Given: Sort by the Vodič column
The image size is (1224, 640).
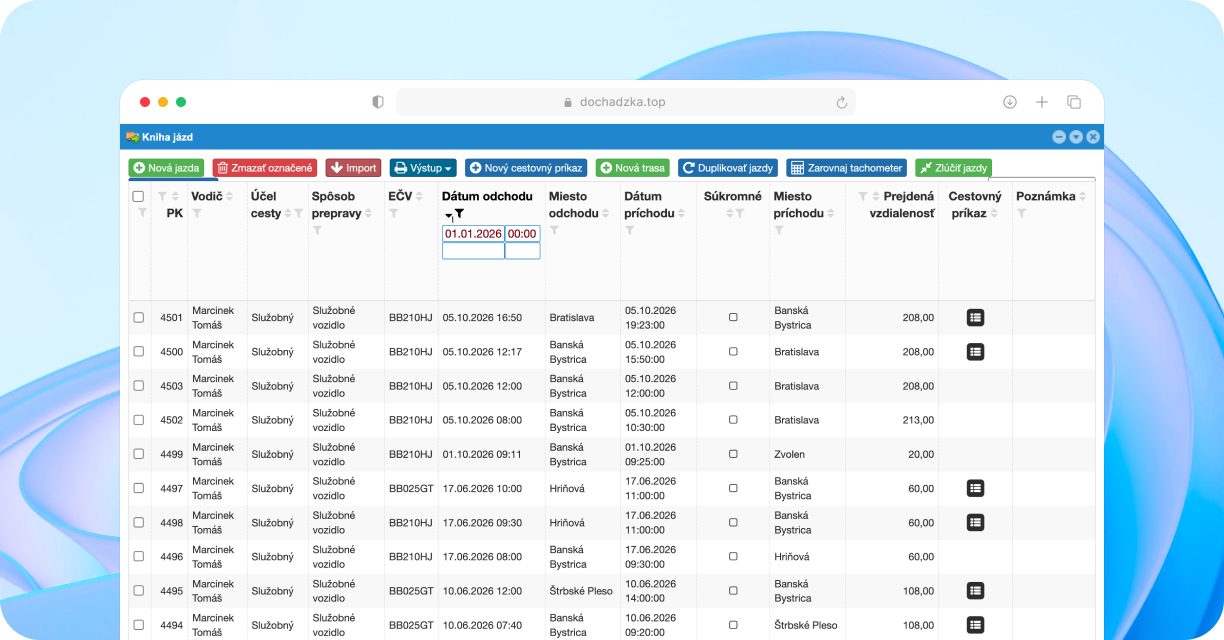Looking at the screenshot, I should pos(229,196).
